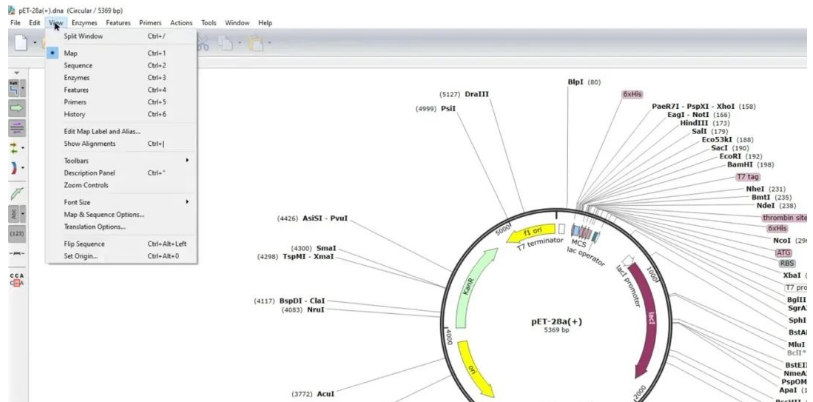The image size is (813, 402).
Task: Open the Window menu
Action: [237, 23]
